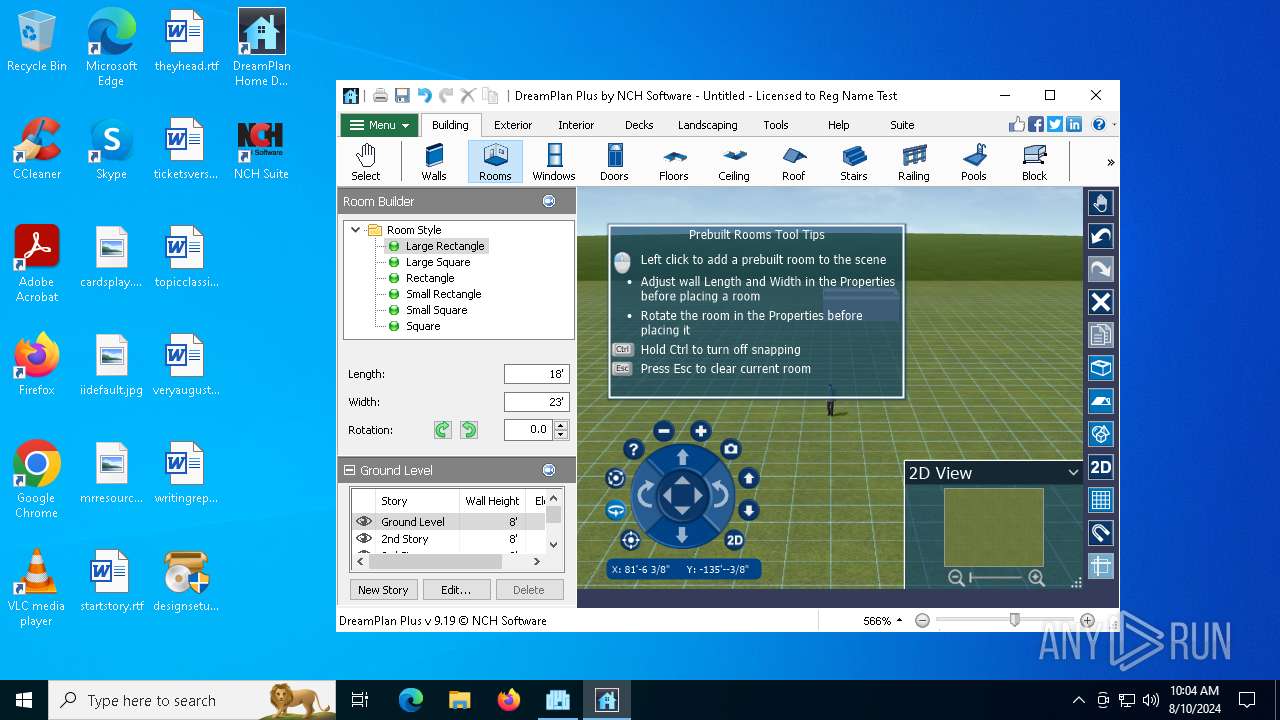The width and height of the screenshot is (1280, 720).
Task: Click the pan hand icon in right sidebar
Action: pos(1100,203)
